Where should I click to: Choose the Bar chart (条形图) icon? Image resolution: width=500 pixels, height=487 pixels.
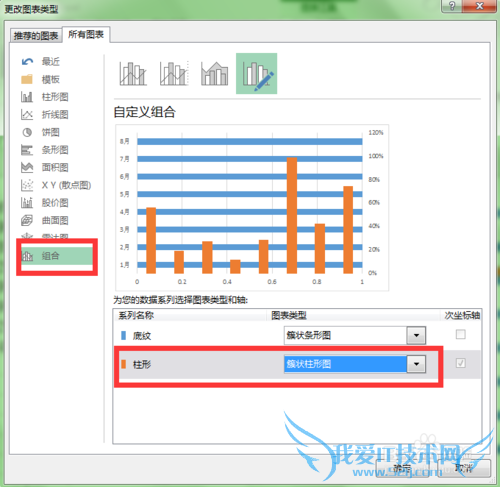tap(27, 150)
